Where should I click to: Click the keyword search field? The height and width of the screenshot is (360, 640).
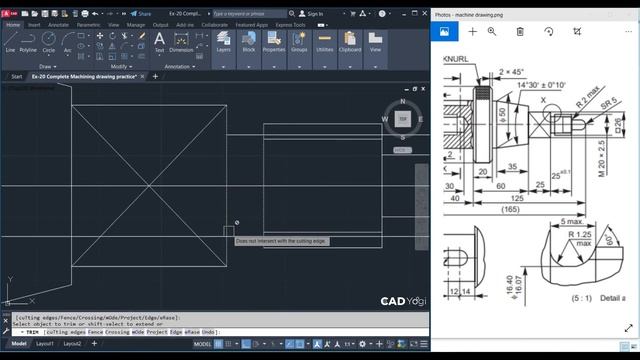[249, 13]
